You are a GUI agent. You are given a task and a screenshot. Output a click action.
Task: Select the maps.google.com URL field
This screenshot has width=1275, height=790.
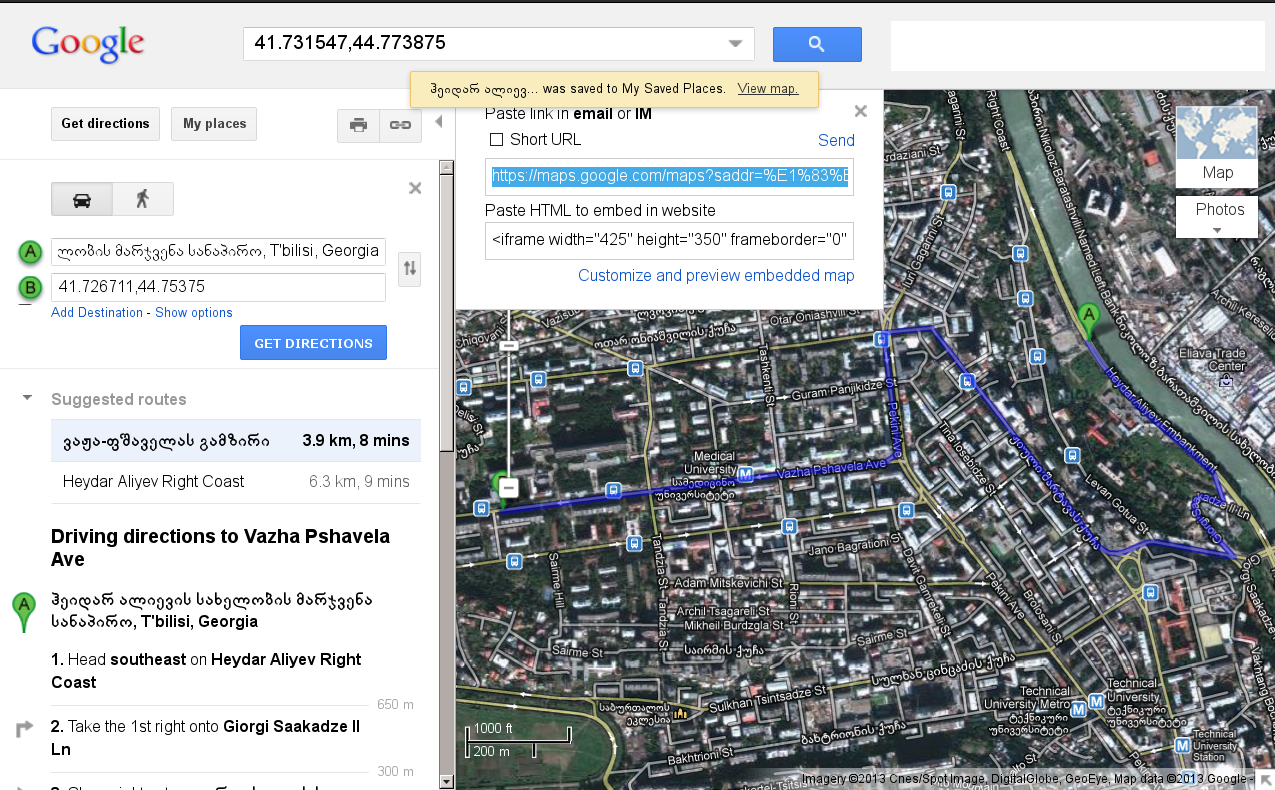(x=669, y=177)
